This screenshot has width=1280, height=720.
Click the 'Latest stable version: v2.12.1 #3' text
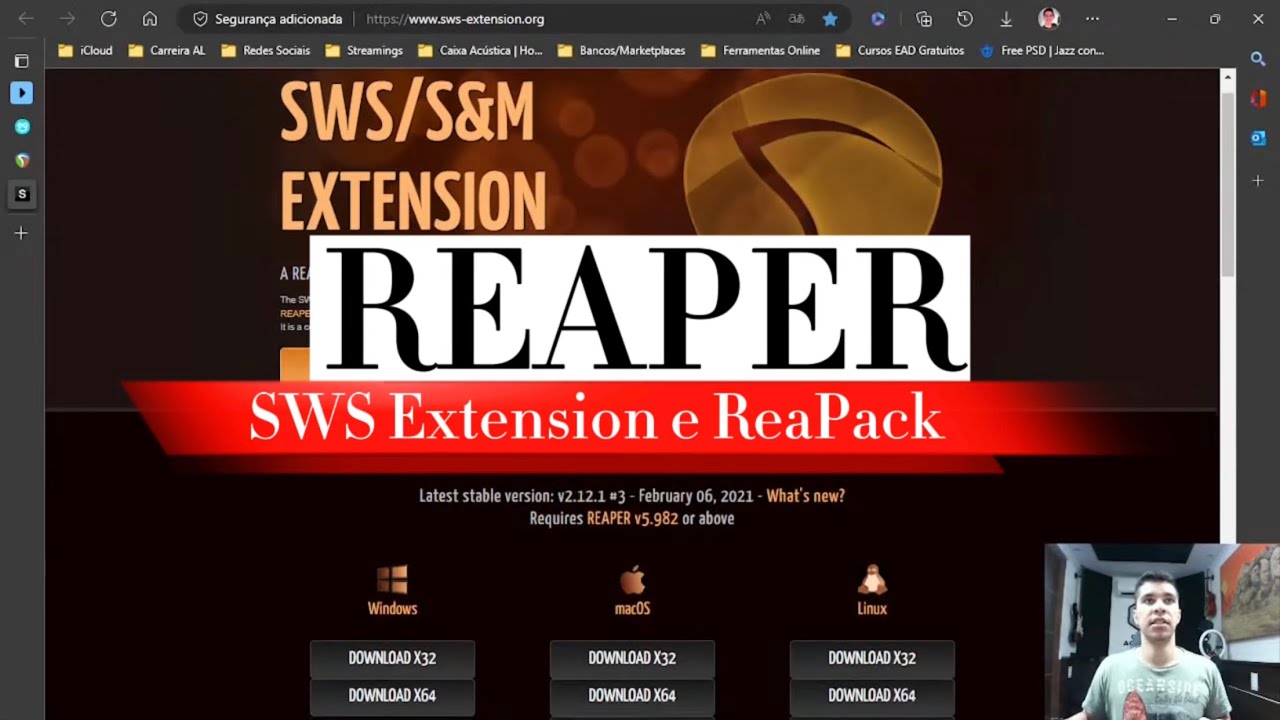tap(524, 496)
